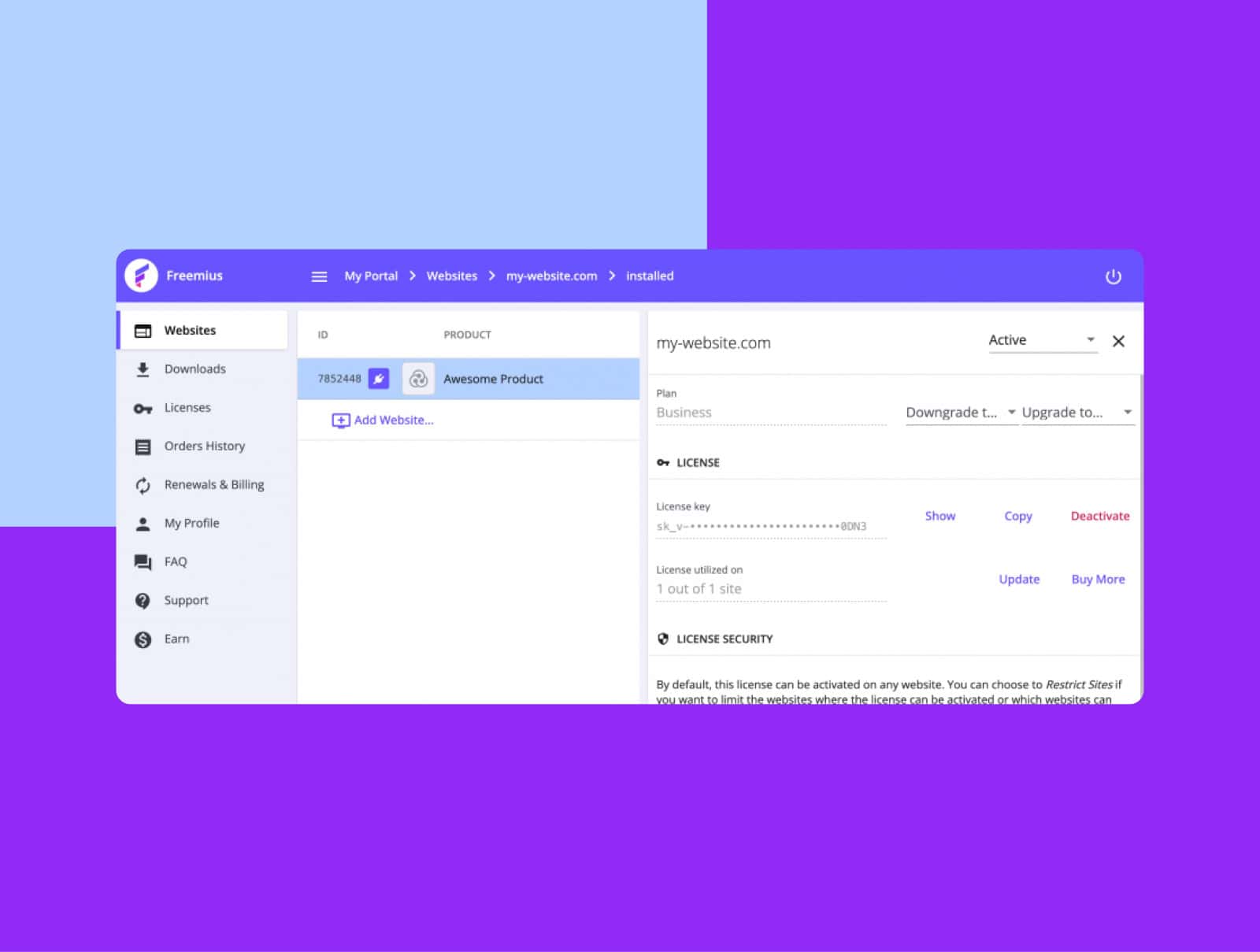Image resolution: width=1260 pixels, height=952 pixels.
Task: Open the Downgrade to dropdown
Action: (x=962, y=413)
